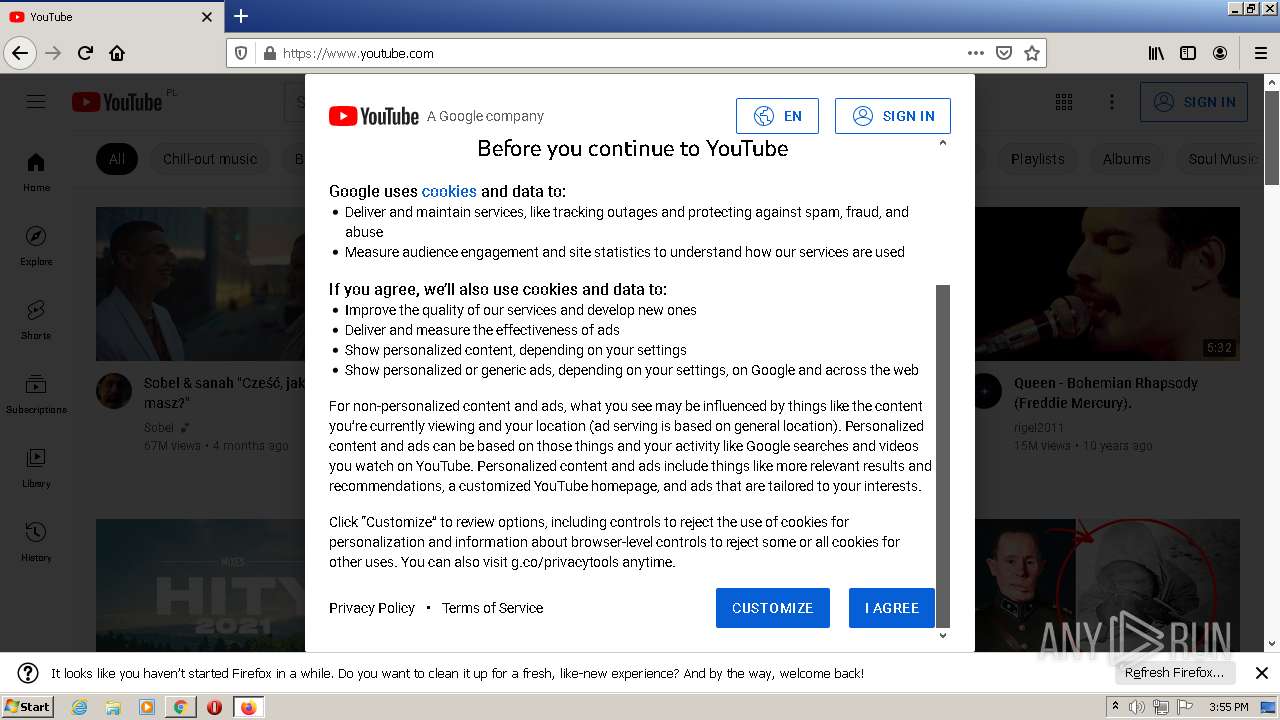Image resolution: width=1280 pixels, height=720 pixels.
Task: Select the Playlists filter chip
Action: pyautogui.click(x=1037, y=159)
